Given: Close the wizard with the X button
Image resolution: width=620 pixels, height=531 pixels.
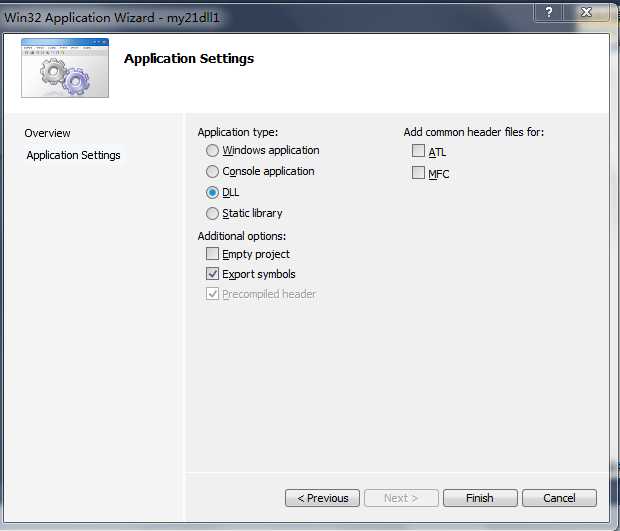Looking at the screenshot, I should pos(586,12).
